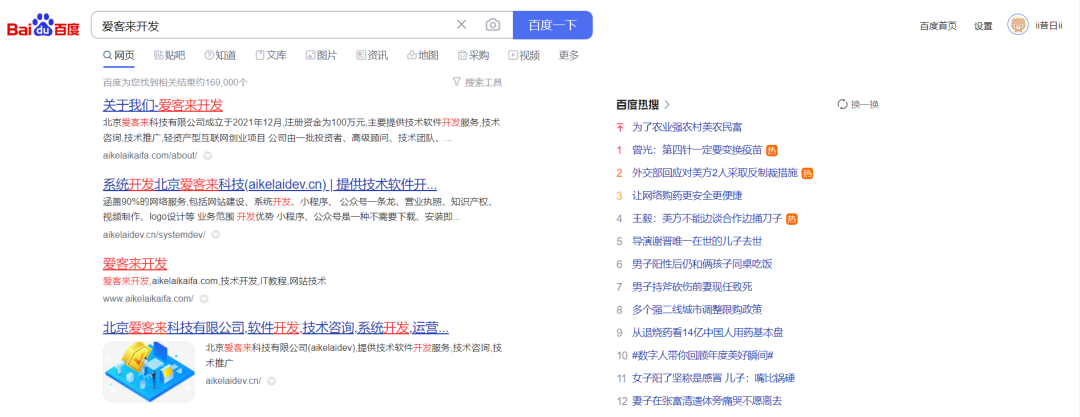This screenshot has width=1080, height=417.
Task: Open pinned topic 为了农业强农村美农民富
Action: [x=687, y=128]
